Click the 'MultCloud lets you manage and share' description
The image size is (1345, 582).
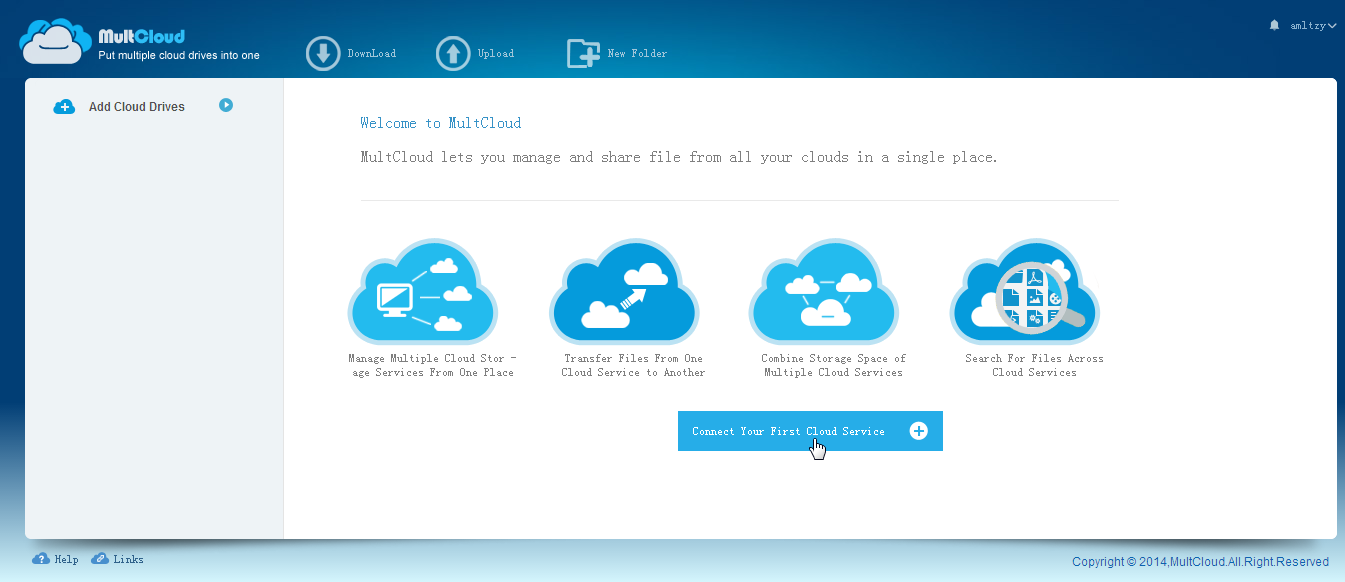679,157
